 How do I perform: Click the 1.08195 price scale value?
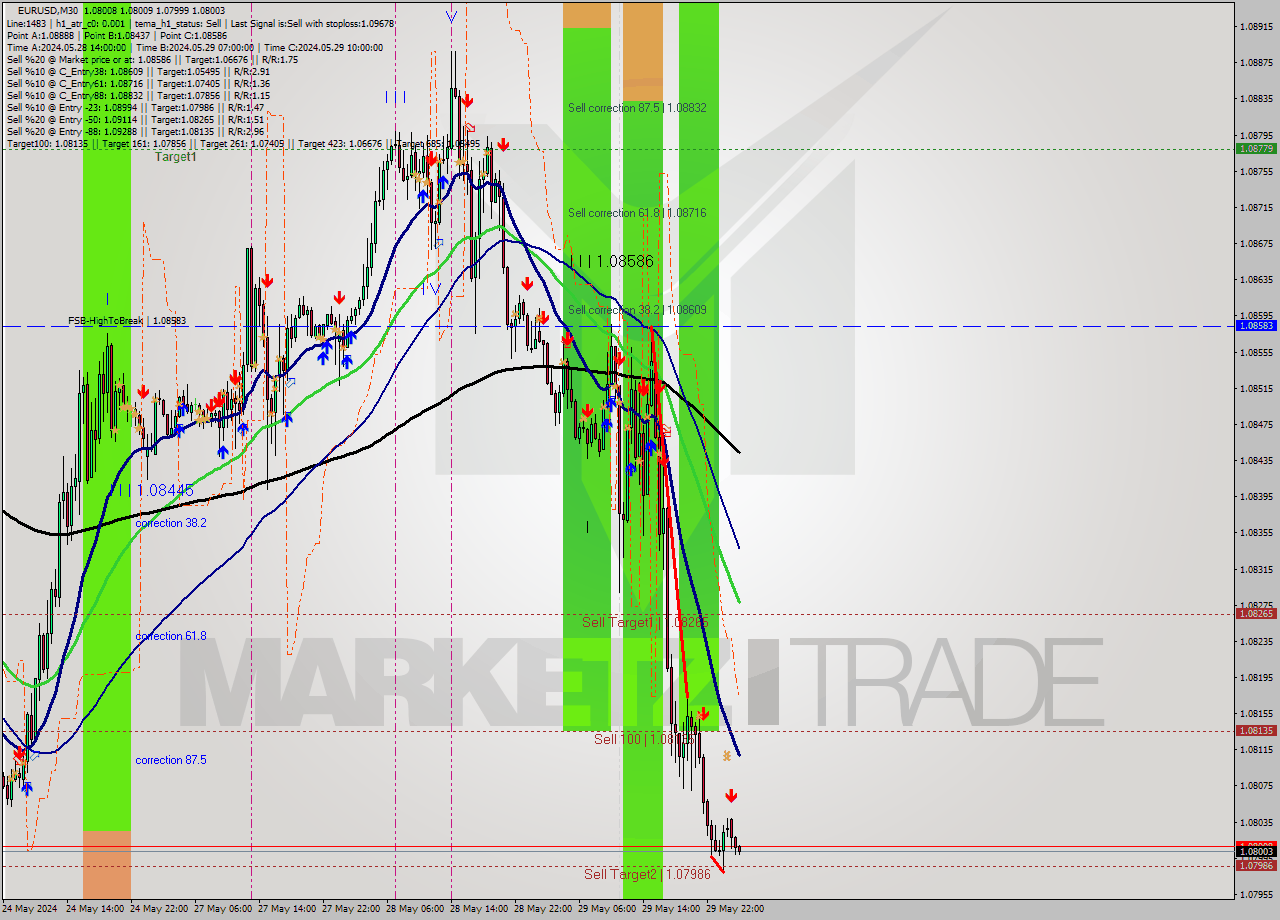pyautogui.click(x=1256, y=678)
